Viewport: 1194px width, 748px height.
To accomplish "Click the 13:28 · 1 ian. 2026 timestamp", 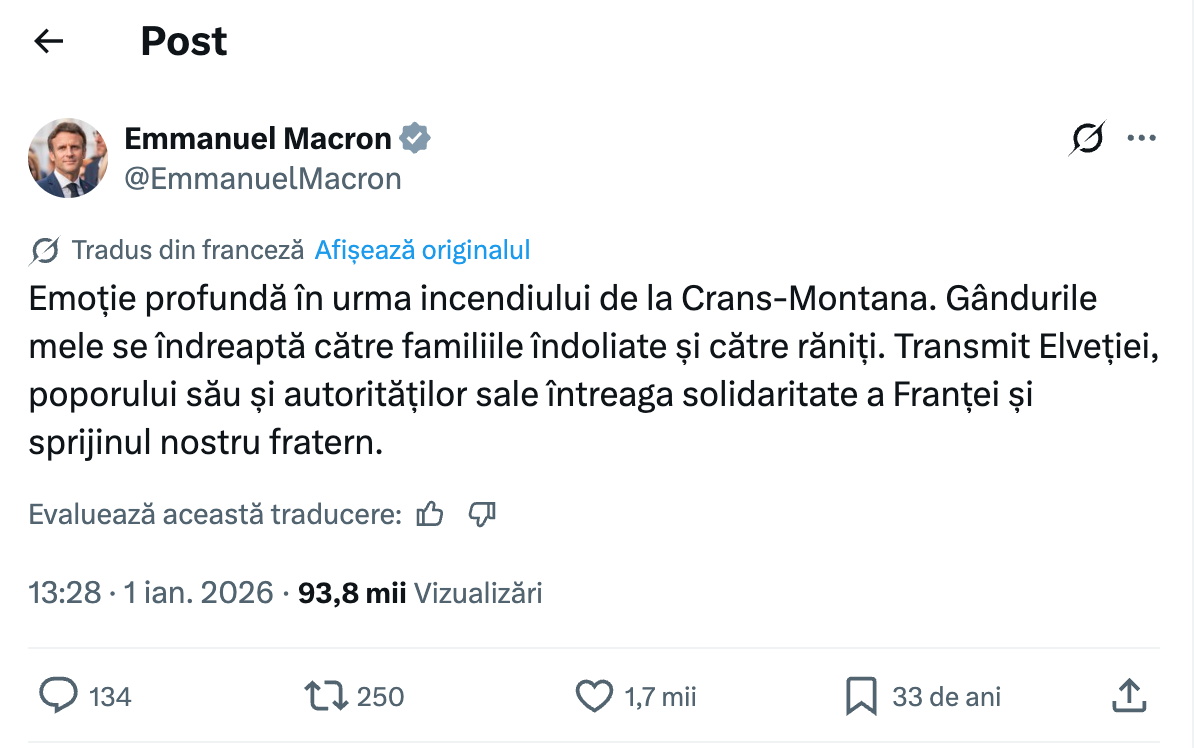I will click(x=151, y=593).
